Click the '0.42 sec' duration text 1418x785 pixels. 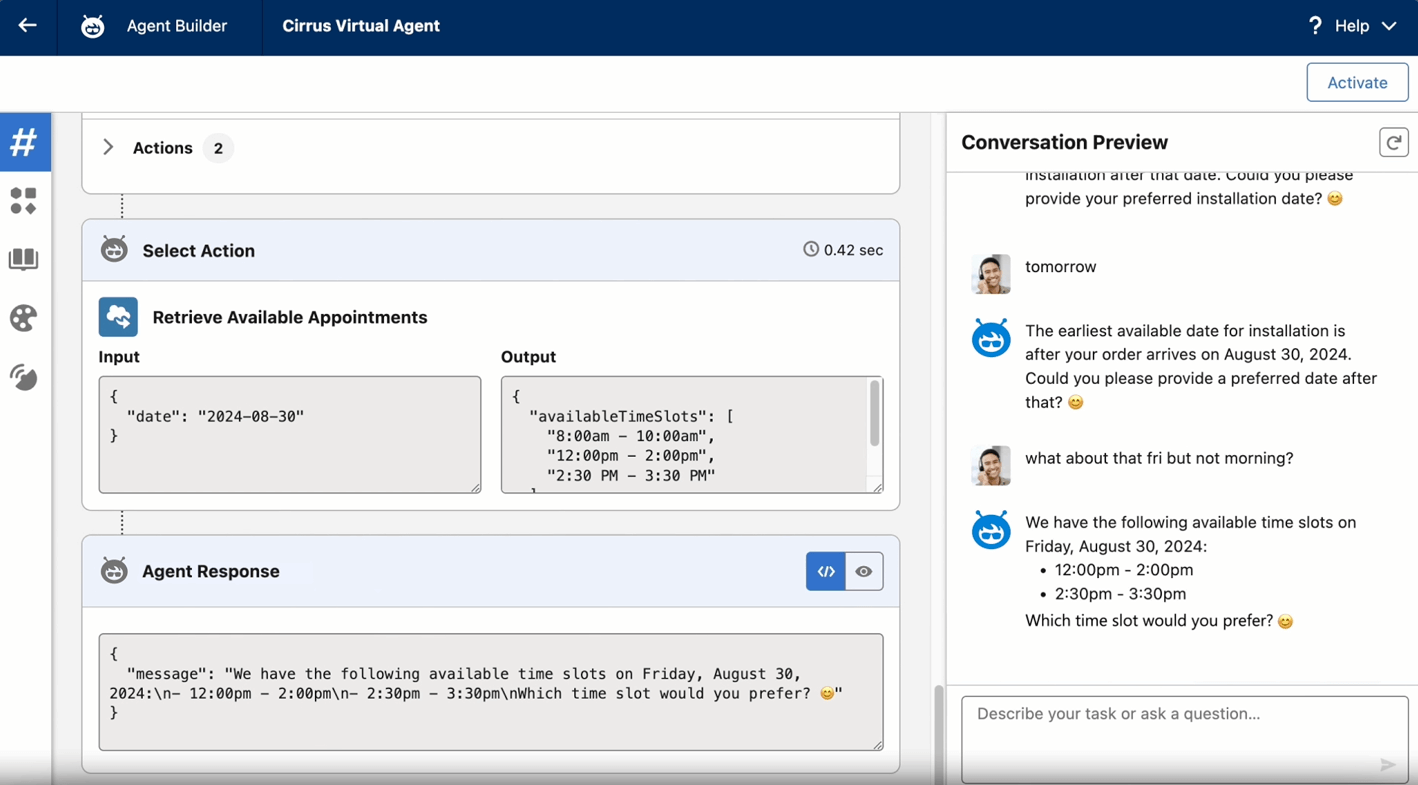click(853, 250)
